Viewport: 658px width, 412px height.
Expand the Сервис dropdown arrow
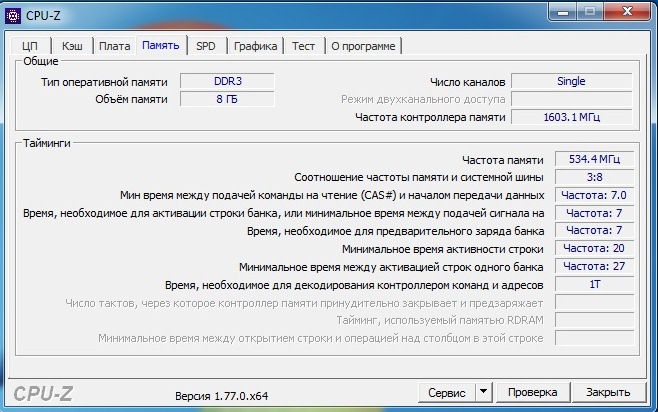click(x=483, y=392)
